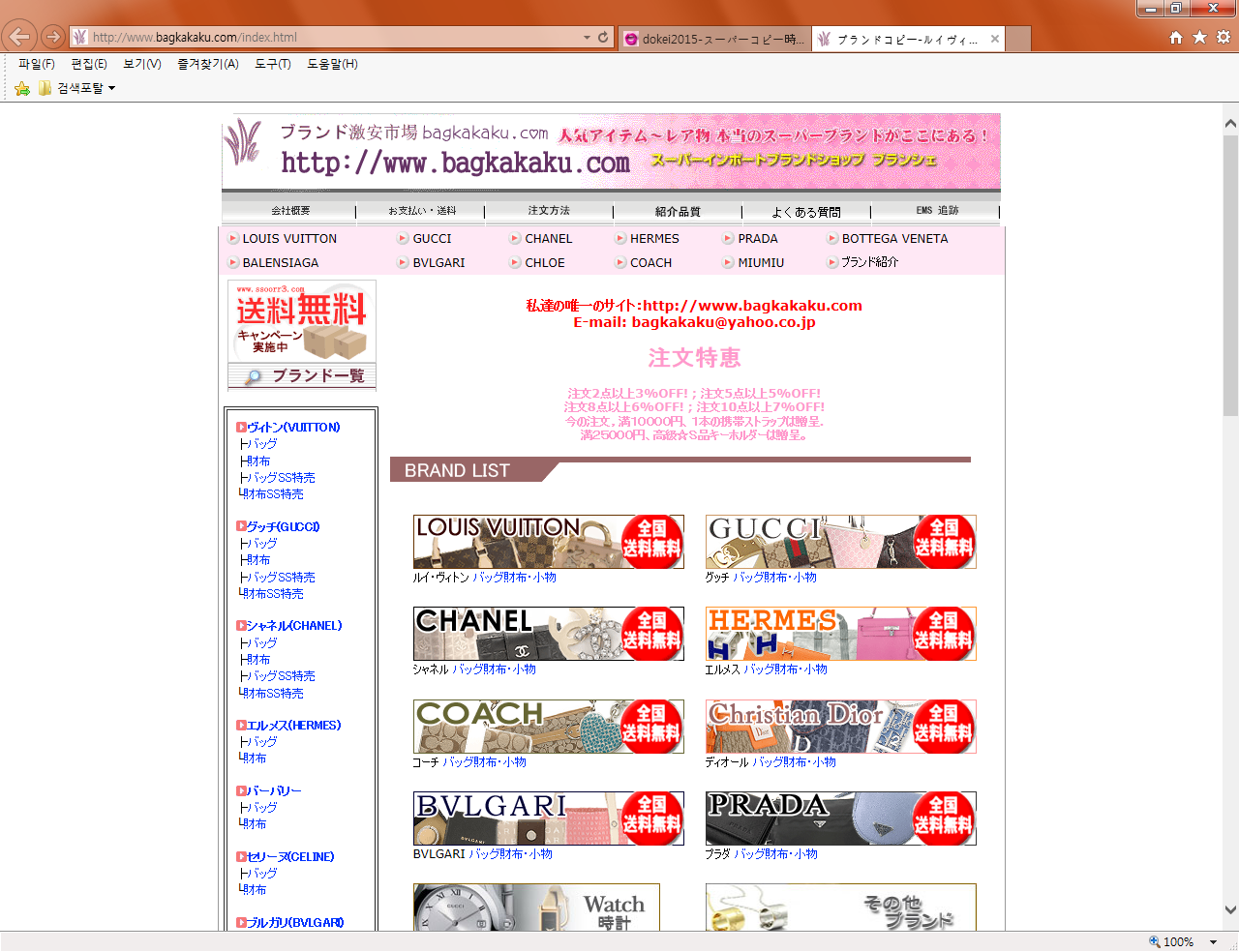Image resolution: width=1239 pixels, height=952 pixels.
Task: Add to favorites bar star icon
Action: tap(22, 88)
